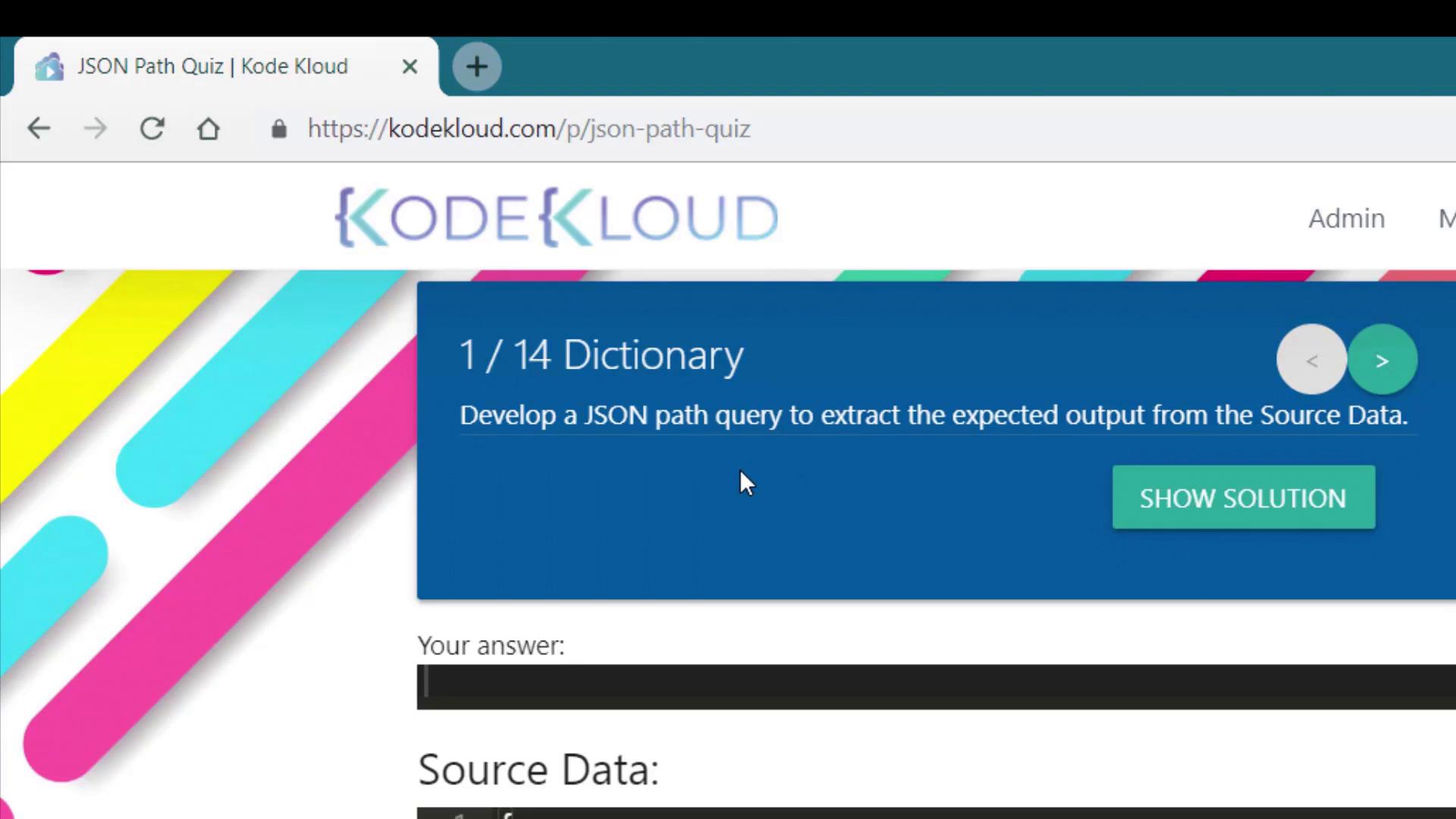The width and height of the screenshot is (1456, 819).
Task: Open the Admin menu link
Action: 1347,218
